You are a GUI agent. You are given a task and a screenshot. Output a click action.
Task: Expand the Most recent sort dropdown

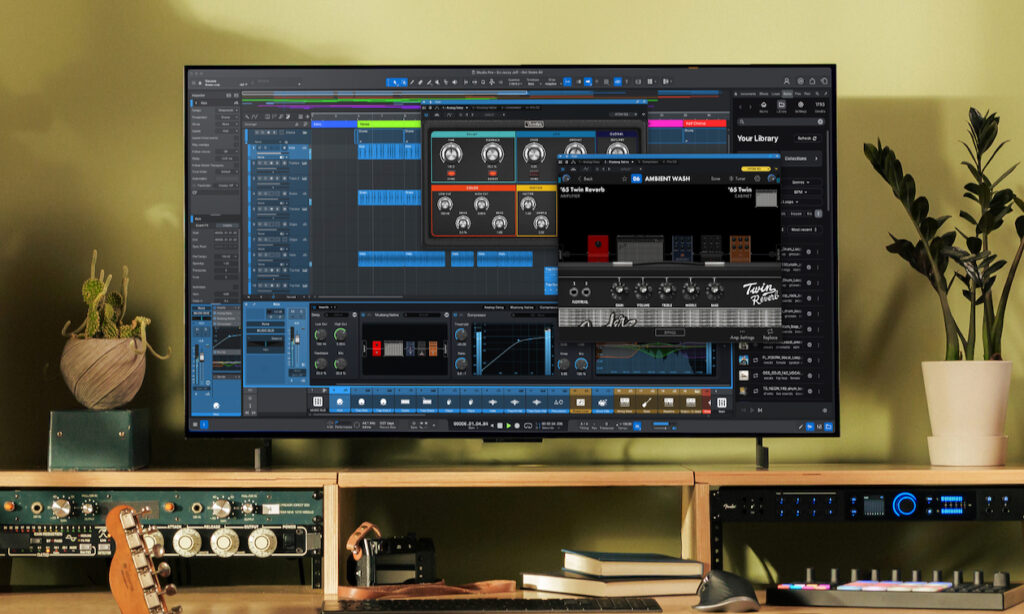click(x=802, y=229)
